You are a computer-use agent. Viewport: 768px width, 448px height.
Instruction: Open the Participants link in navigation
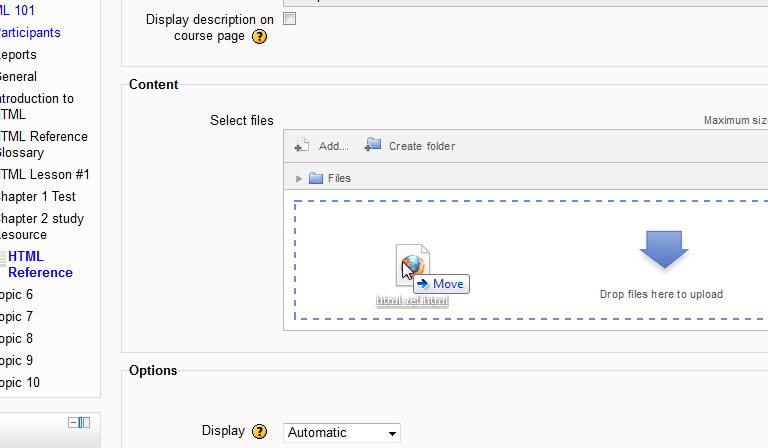28,32
